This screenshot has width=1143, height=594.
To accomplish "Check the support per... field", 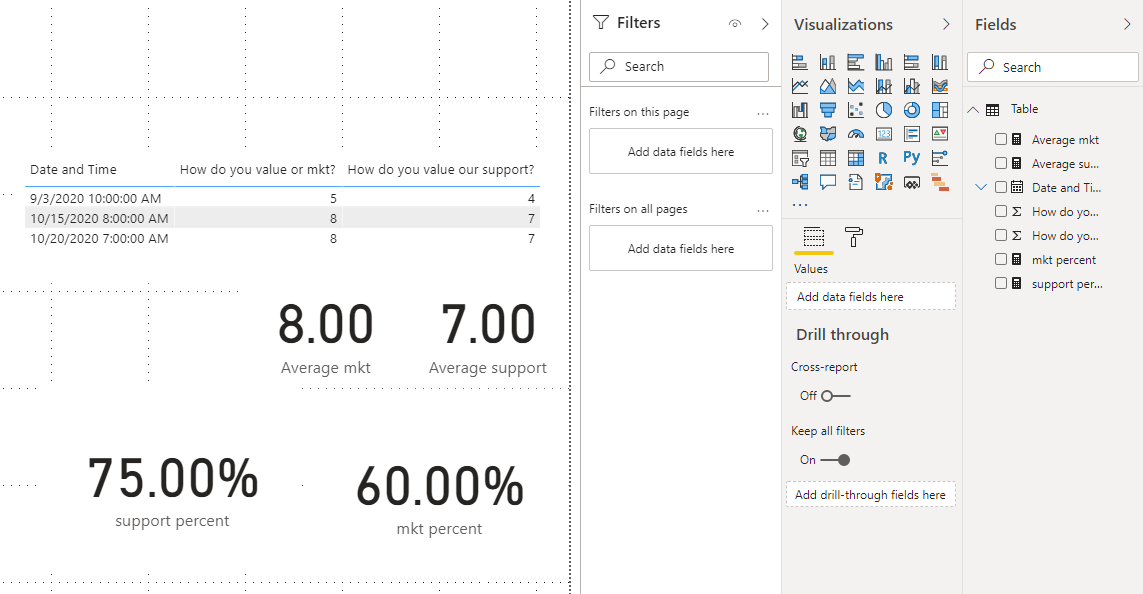I will coord(1001,284).
